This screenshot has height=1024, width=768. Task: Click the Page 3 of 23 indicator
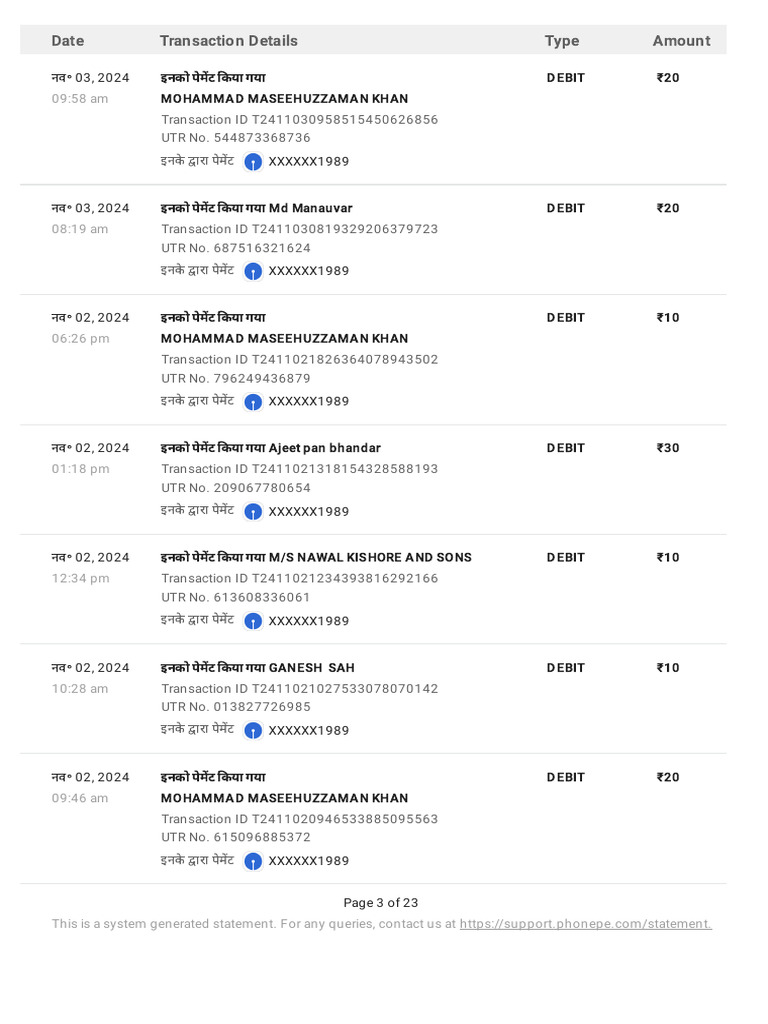coord(381,903)
